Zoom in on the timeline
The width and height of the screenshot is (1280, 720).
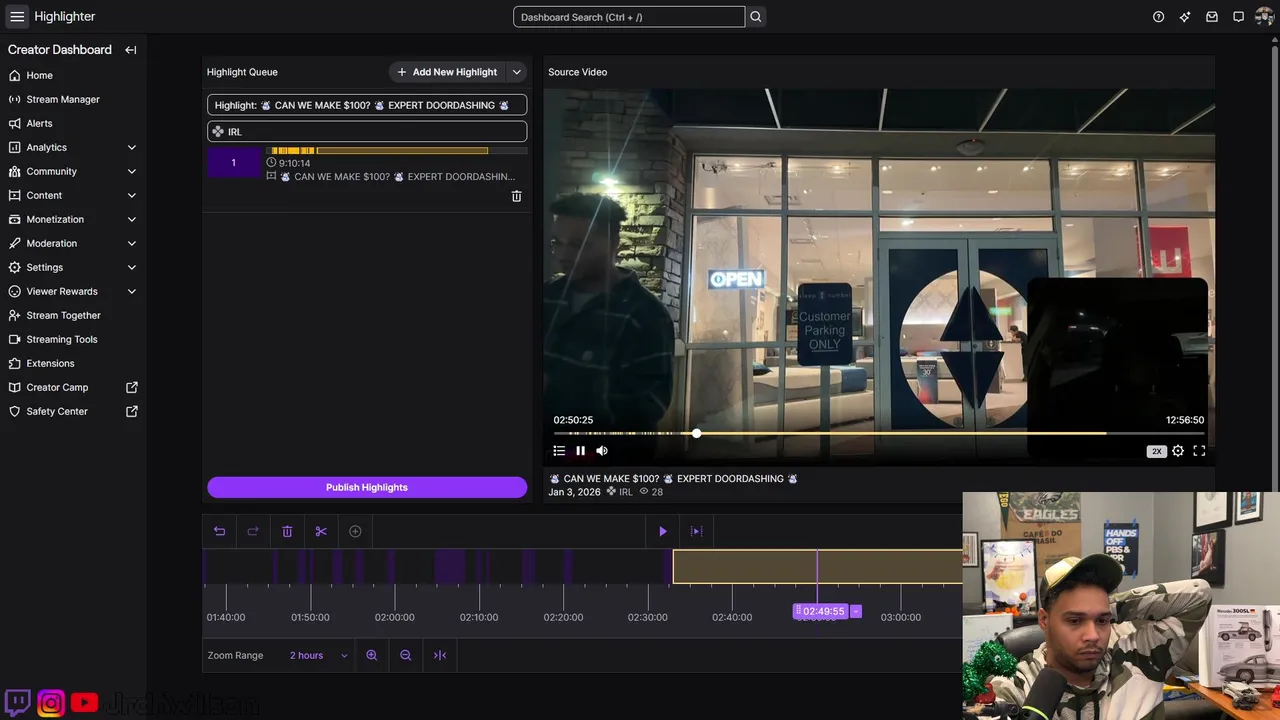point(372,655)
